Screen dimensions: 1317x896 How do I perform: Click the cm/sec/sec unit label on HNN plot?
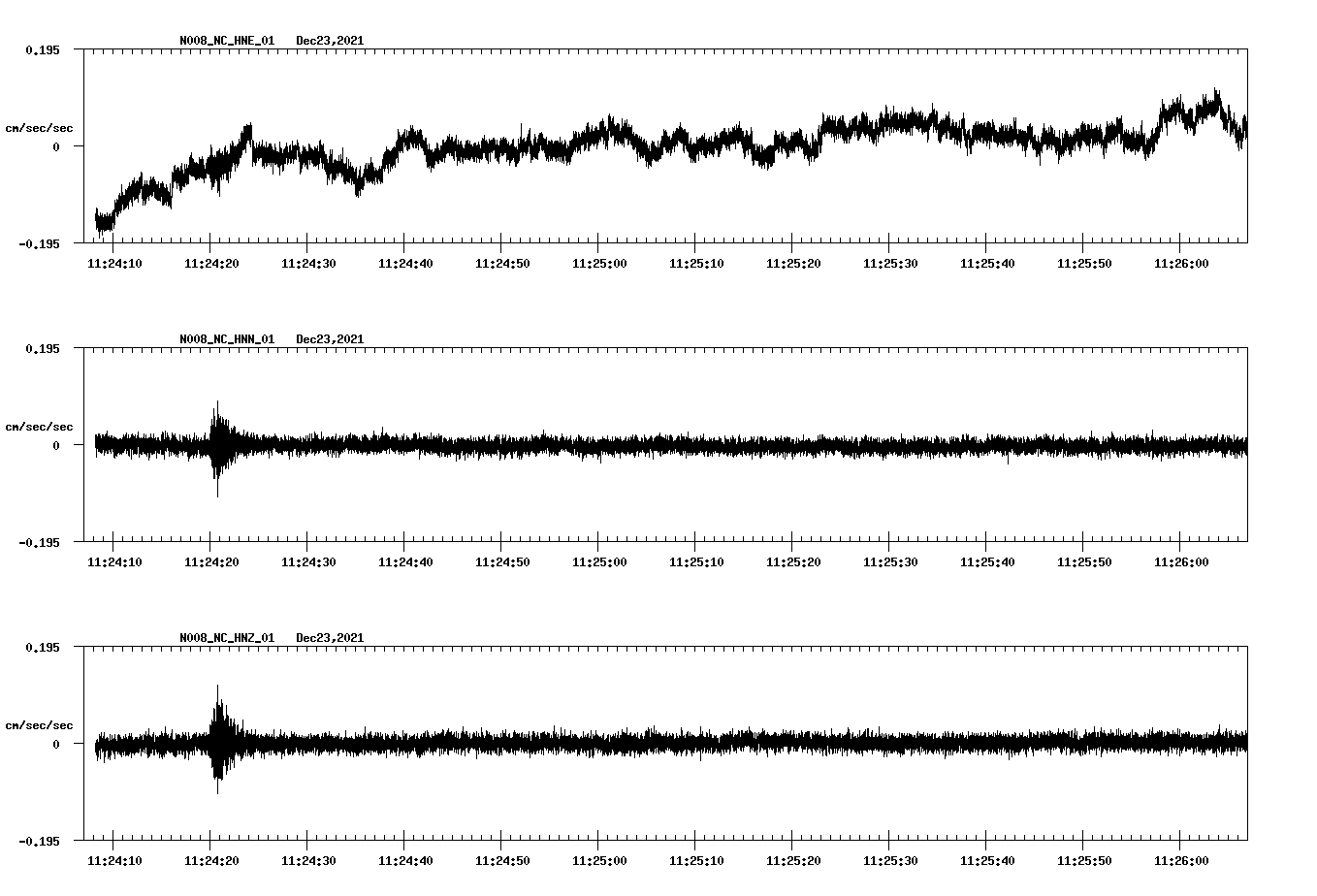[39, 427]
